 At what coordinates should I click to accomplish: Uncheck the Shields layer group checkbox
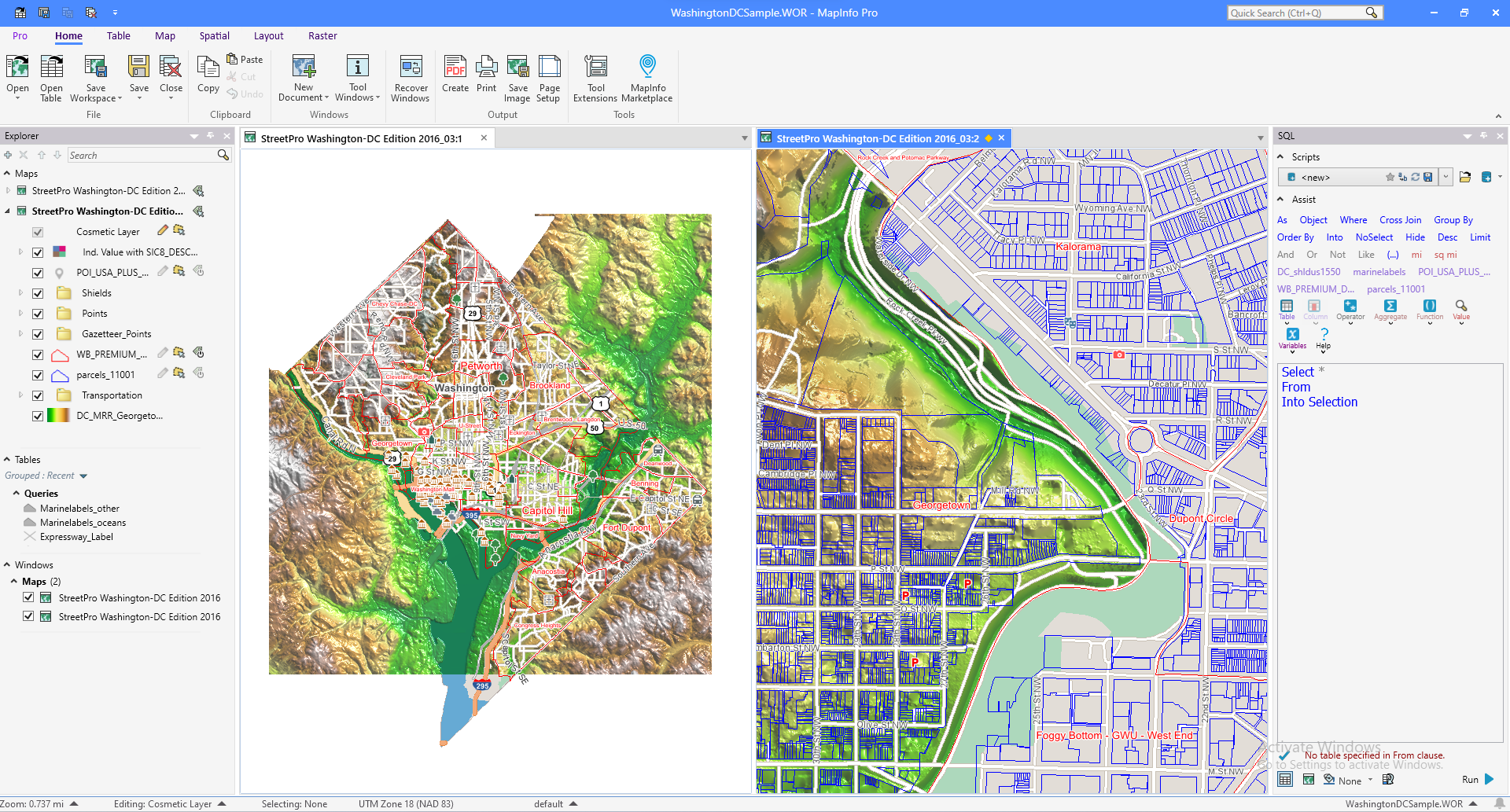click(x=38, y=293)
